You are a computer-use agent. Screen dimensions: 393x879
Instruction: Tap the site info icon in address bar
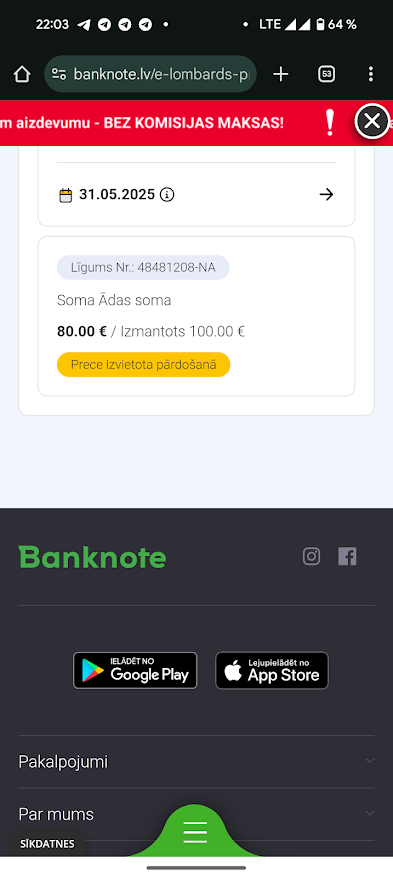(x=59, y=74)
